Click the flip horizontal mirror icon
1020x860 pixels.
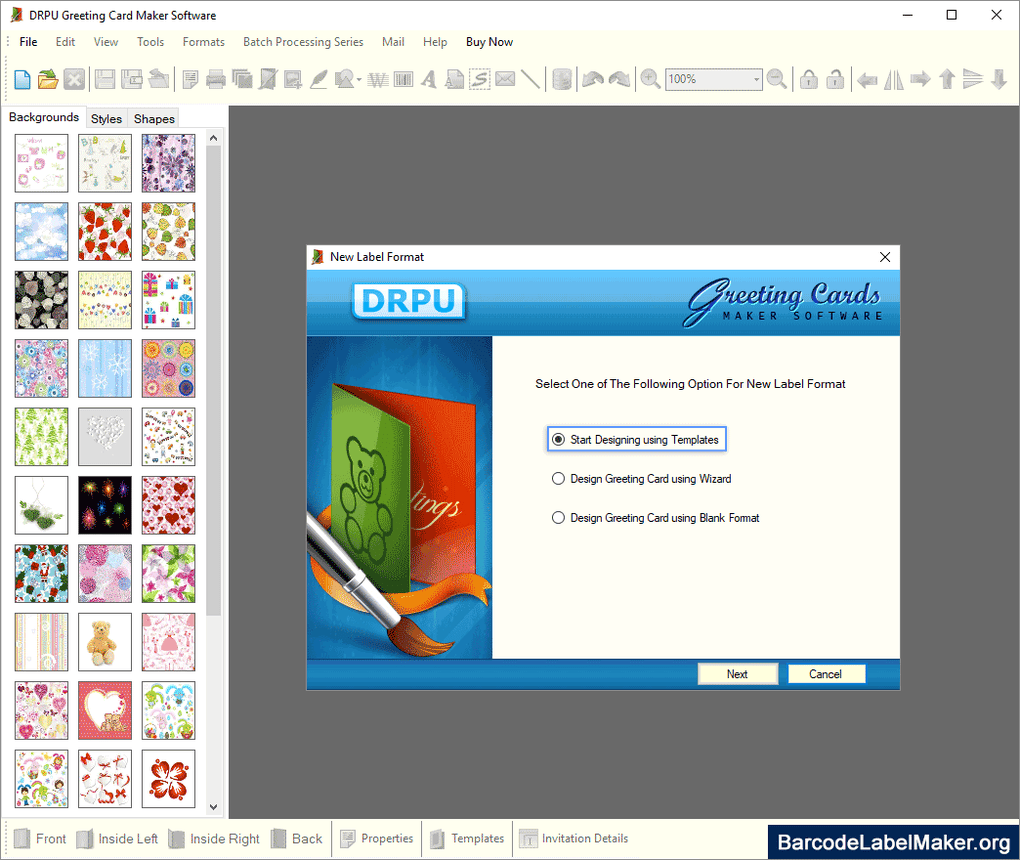tap(893, 80)
